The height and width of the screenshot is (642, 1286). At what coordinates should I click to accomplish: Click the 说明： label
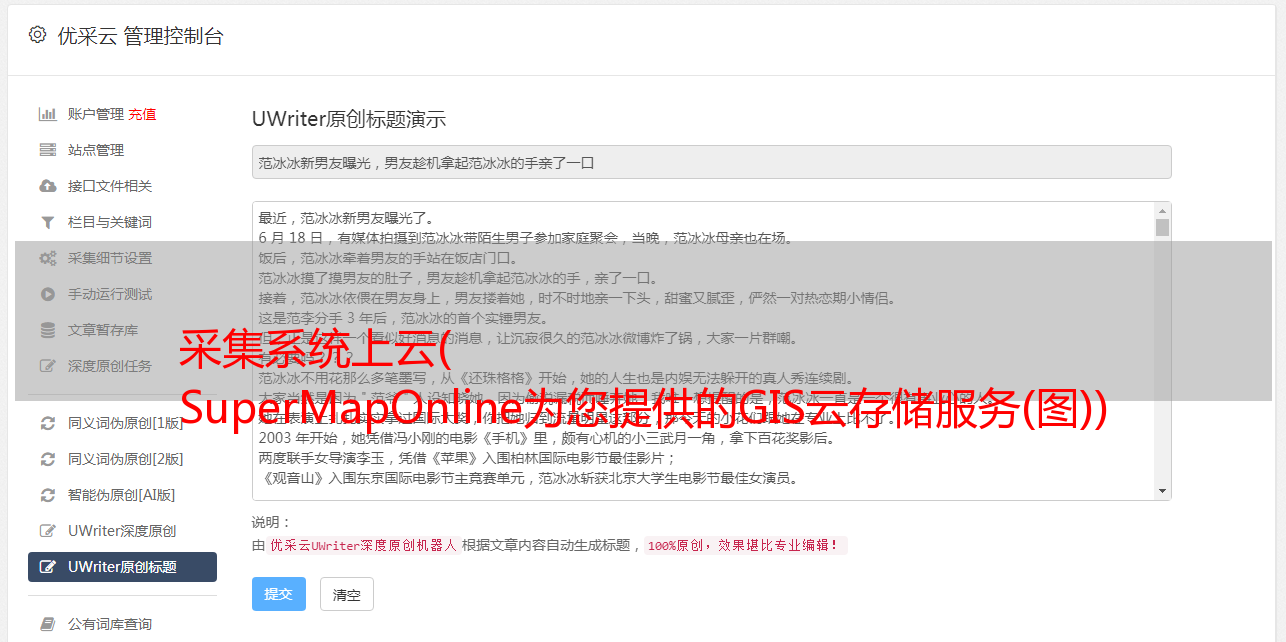271,522
